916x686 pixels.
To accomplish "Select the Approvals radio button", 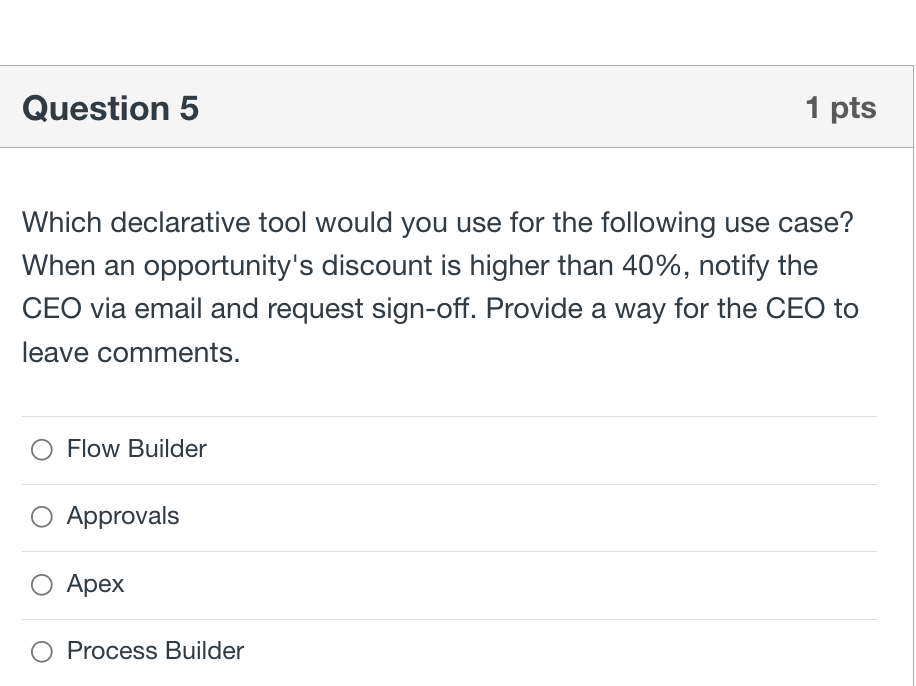I will tap(42, 517).
